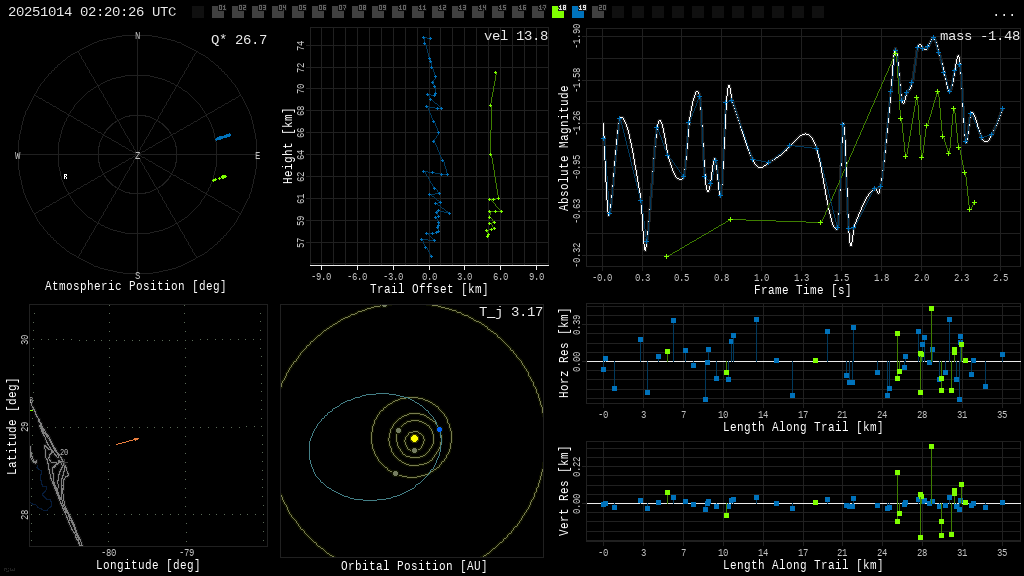This screenshot has width=1024, height=576.
Task: Toggle the blue station 19 indicator
Action: 578,12
